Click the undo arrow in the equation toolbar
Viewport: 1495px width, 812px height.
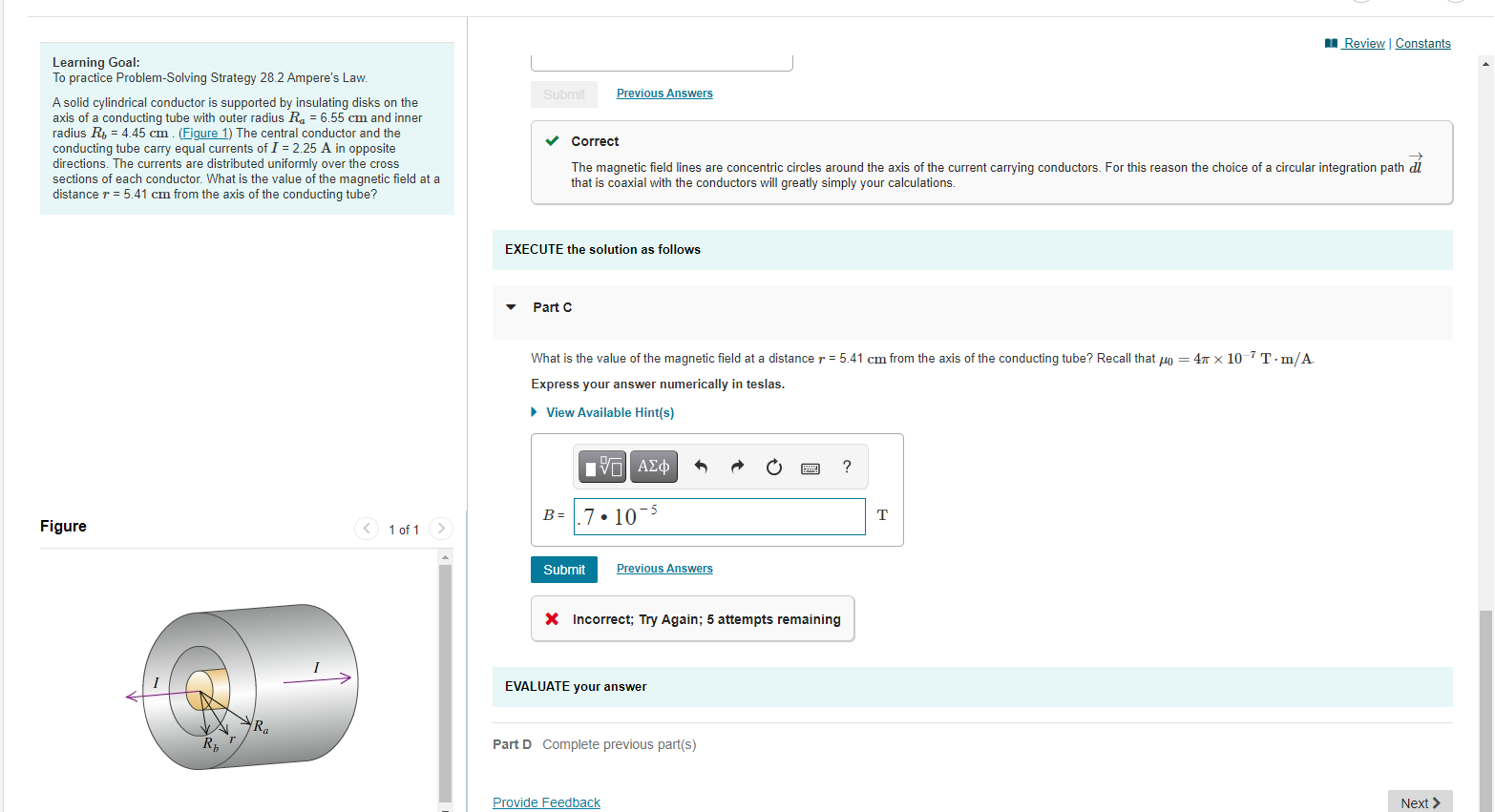pyautogui.click(x=702, y=466)
